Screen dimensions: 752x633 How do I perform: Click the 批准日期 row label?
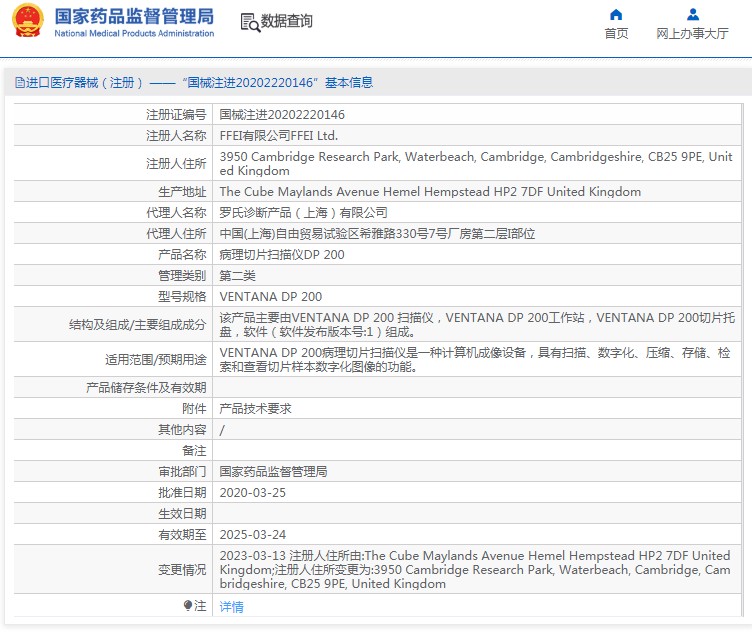[182, 493]
